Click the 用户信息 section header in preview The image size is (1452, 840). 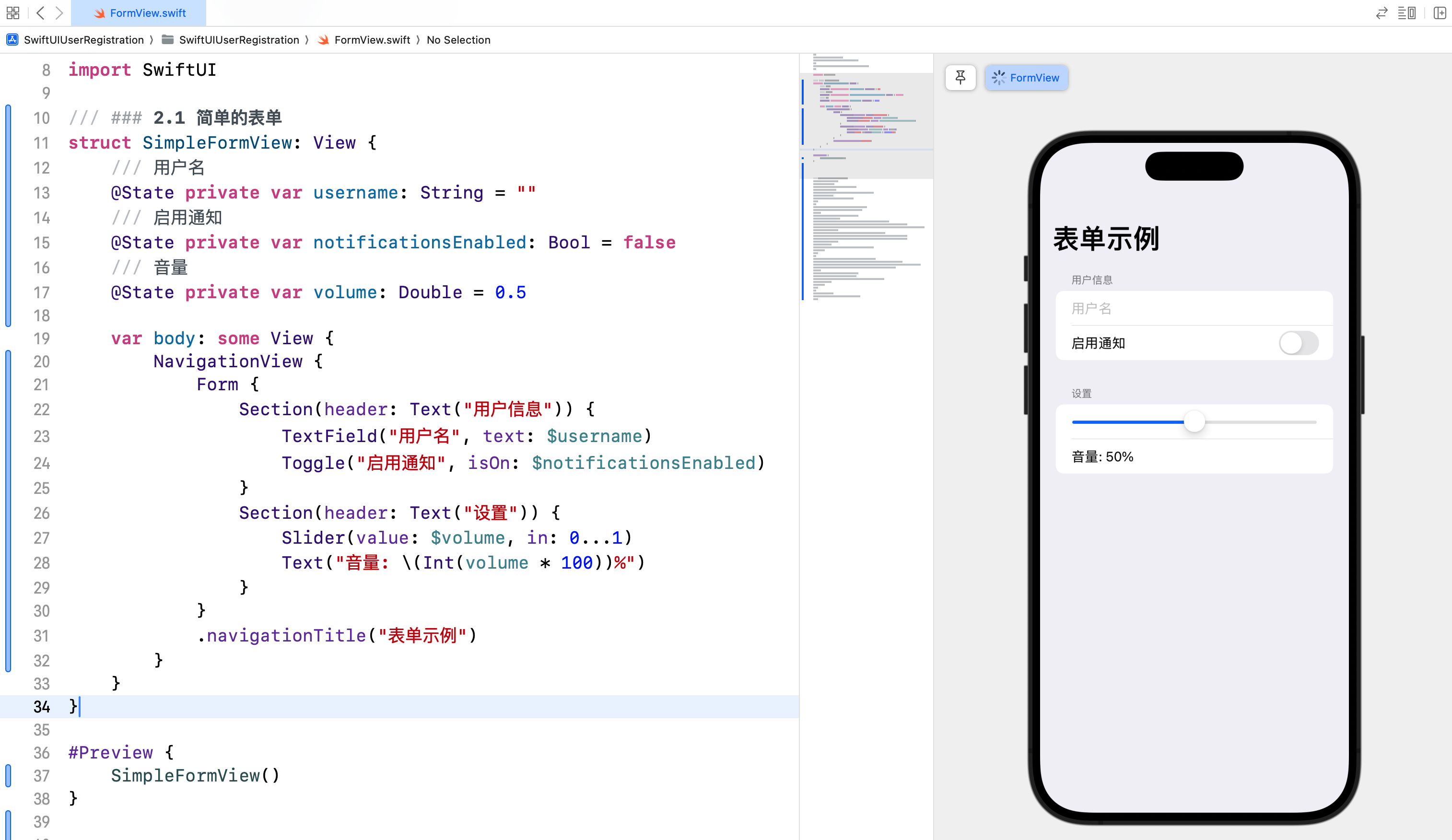click(1091, 280)
